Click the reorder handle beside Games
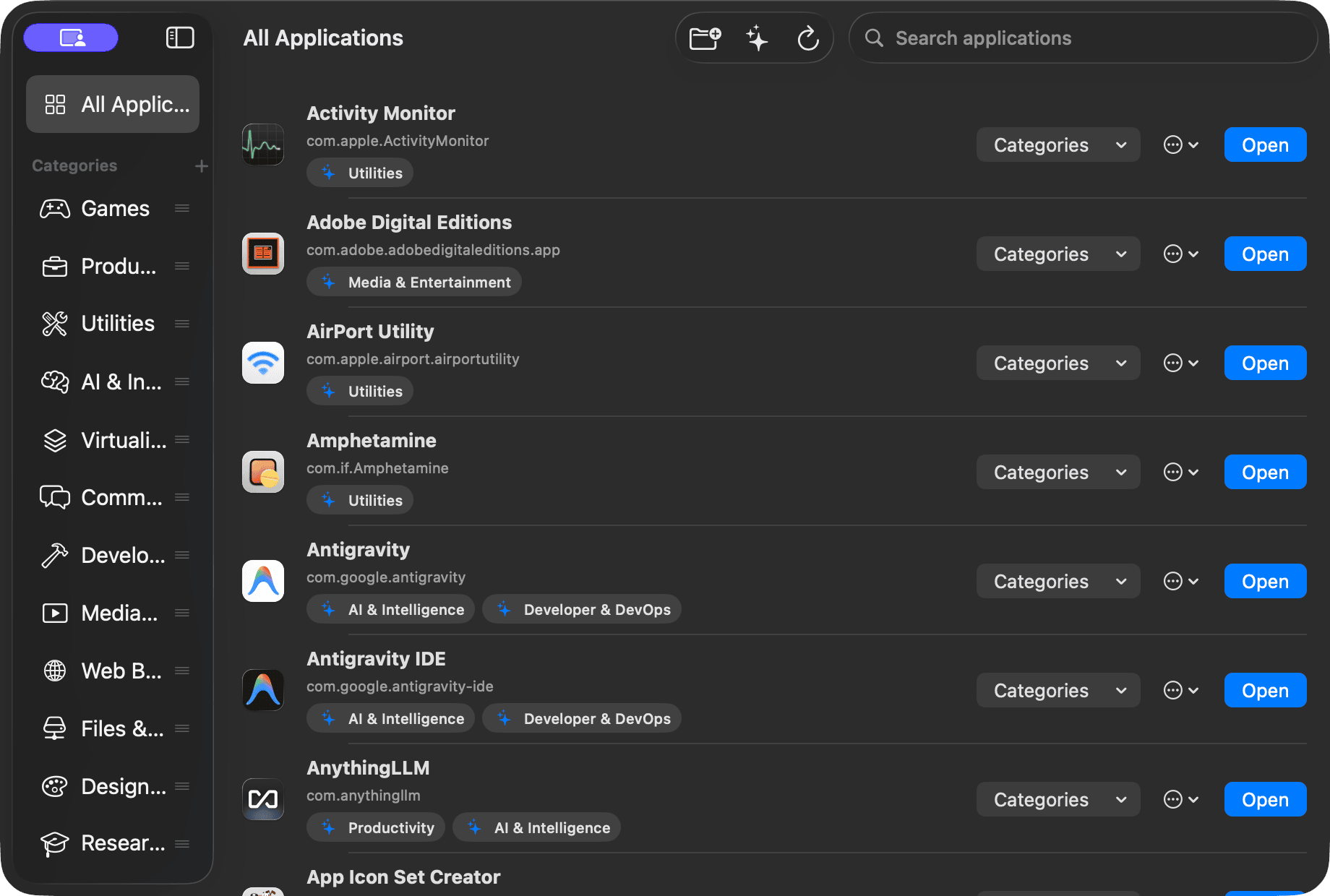Image resolution: width=1330 pixels, height=896 pixels. (182, 208)
